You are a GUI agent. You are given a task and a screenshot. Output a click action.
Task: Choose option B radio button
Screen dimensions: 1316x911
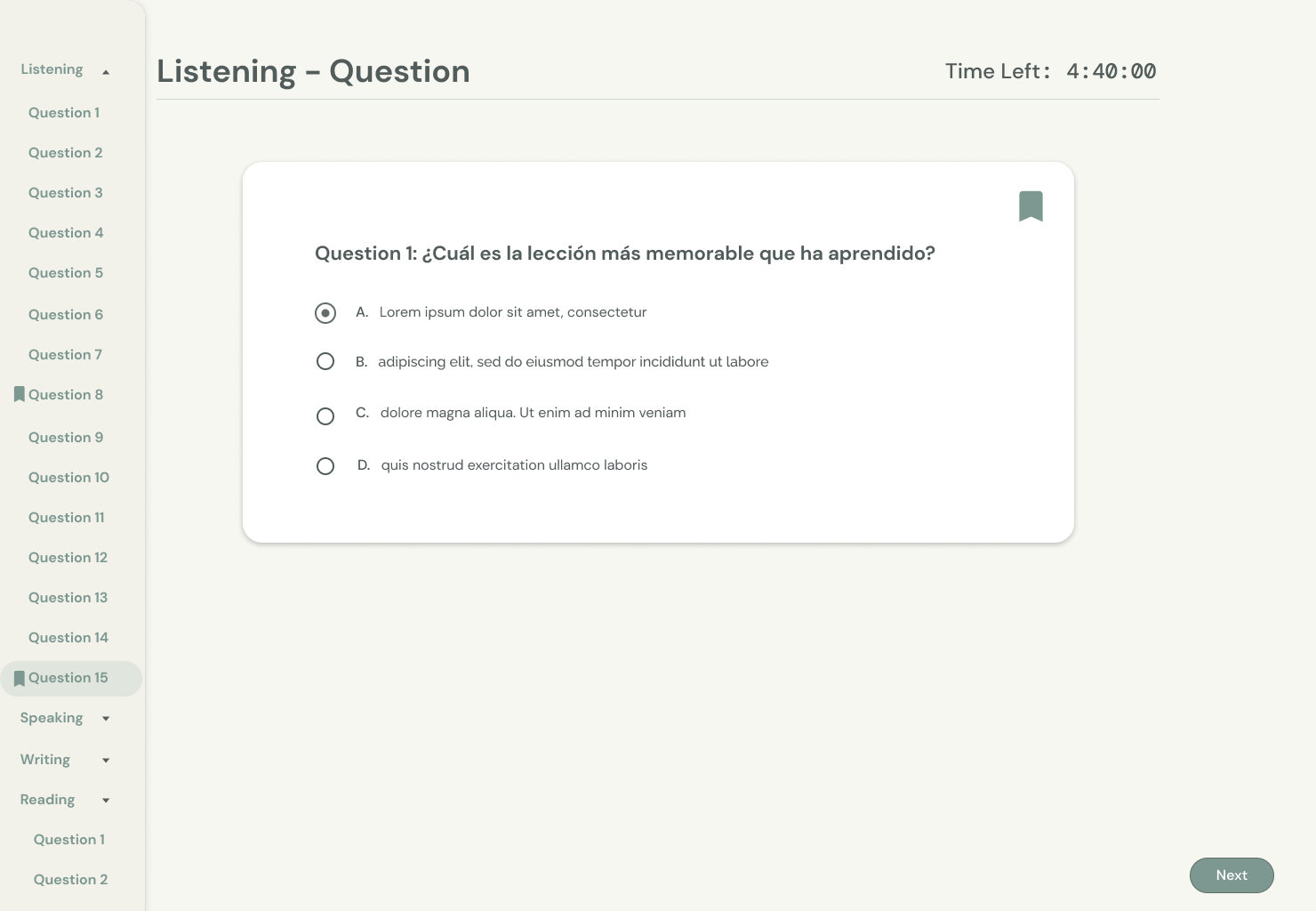click(325, 361)
